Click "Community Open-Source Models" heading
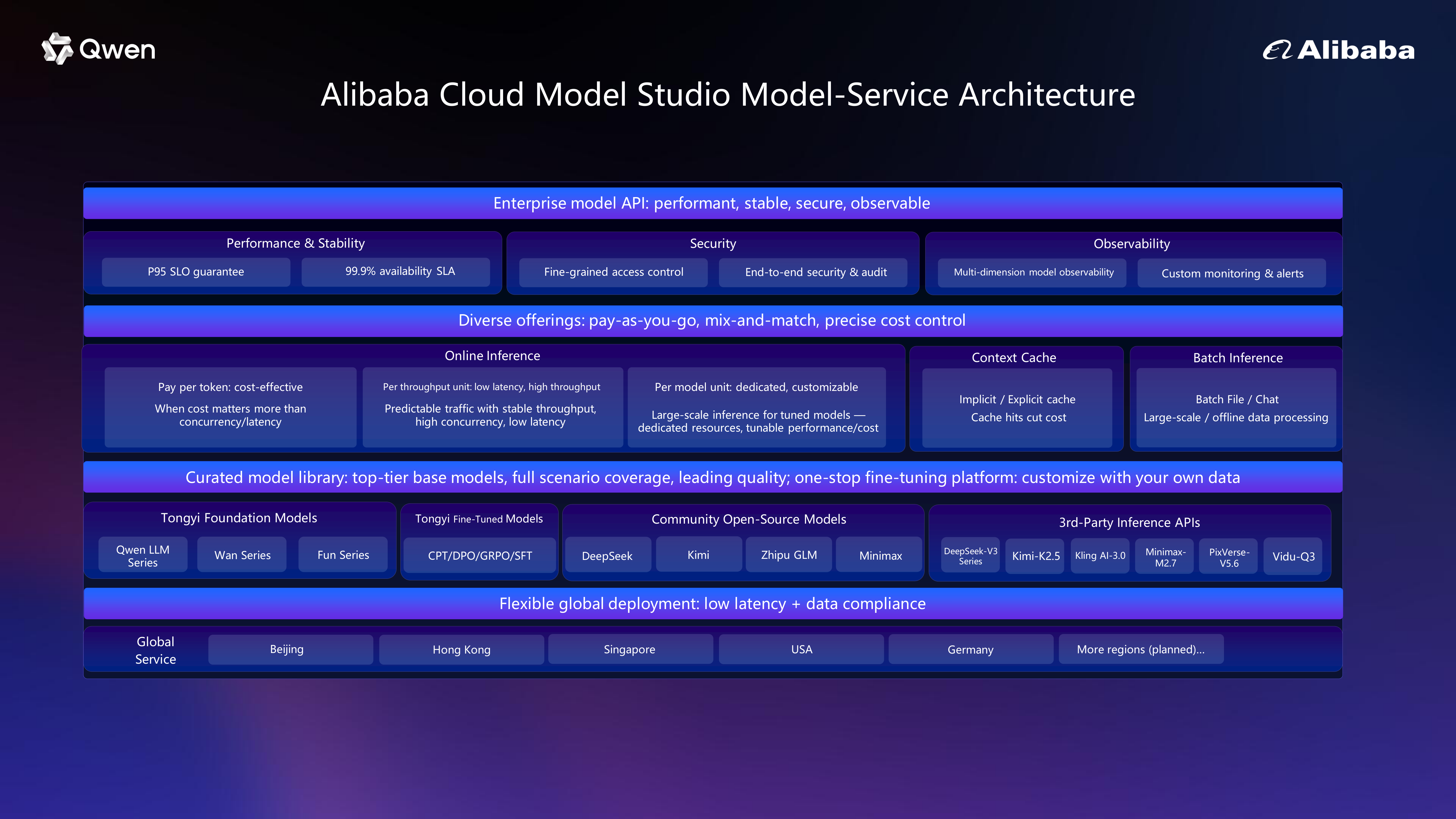The image size is (1456, 819). pyautogui.click(x=749, y=520)
